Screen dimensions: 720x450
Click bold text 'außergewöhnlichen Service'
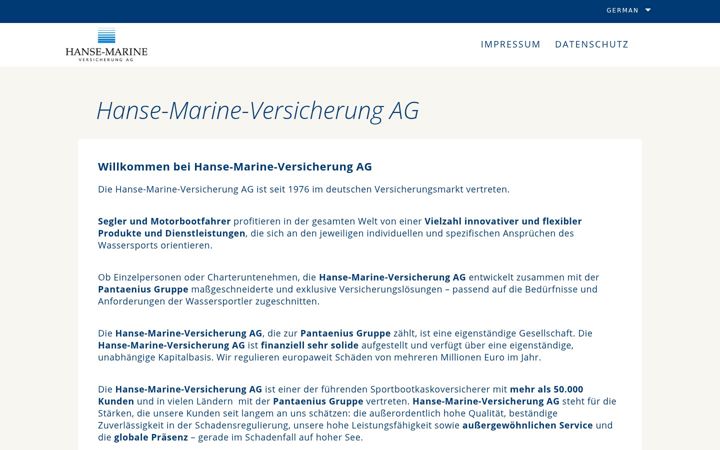tap(527, 425)
